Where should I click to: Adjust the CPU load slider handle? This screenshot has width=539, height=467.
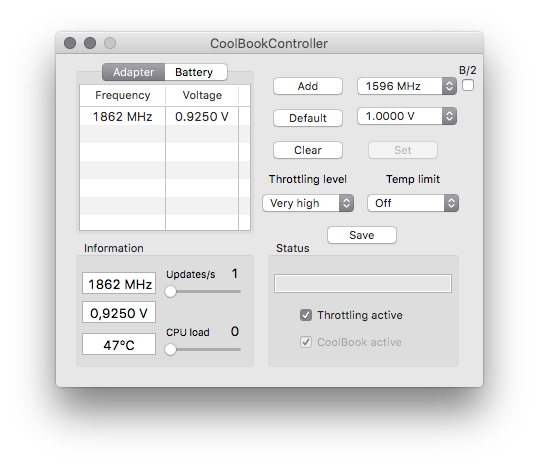click(170, 349)
